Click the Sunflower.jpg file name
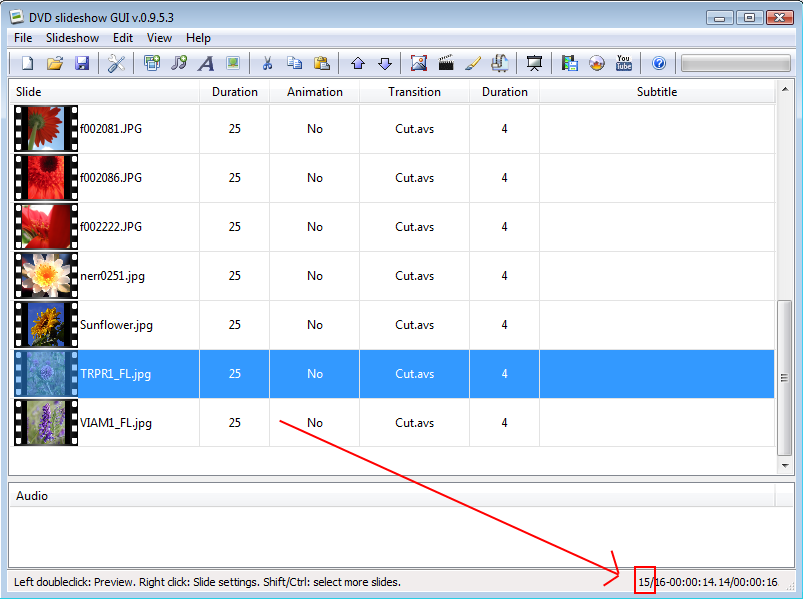Image resolution: width=803 pixels, height=599 pixels. pos(116,325)
